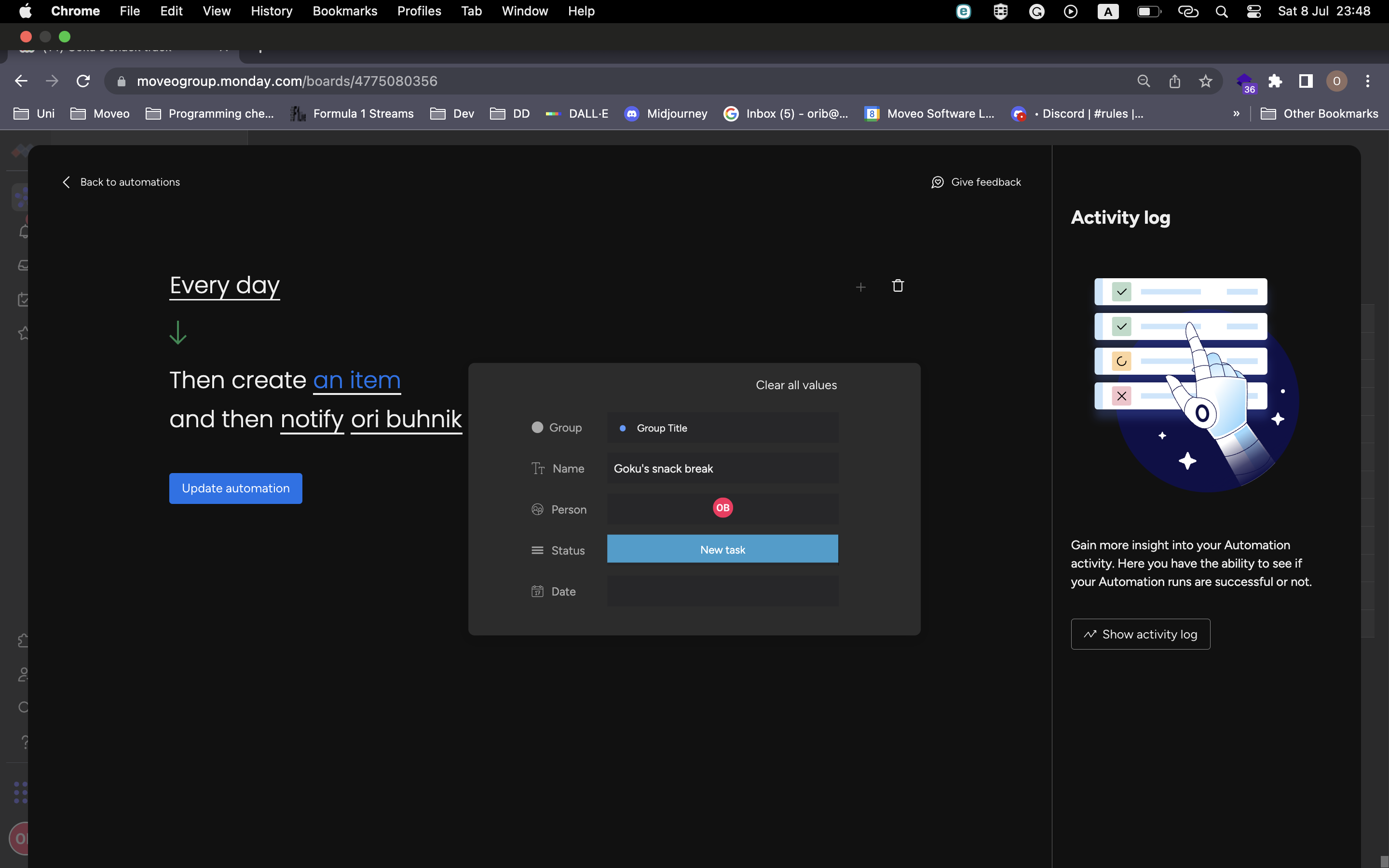This screenshot has width=1389, height=868.
Task: Open the History menu
Action: [x=271, y=11]
